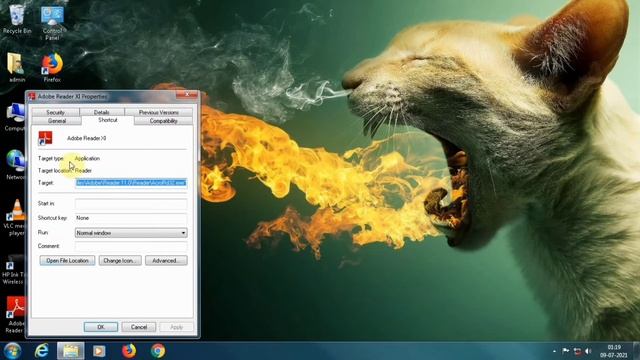
Task: Click Cancel in Properties dialog
Action: coord(138,327)
